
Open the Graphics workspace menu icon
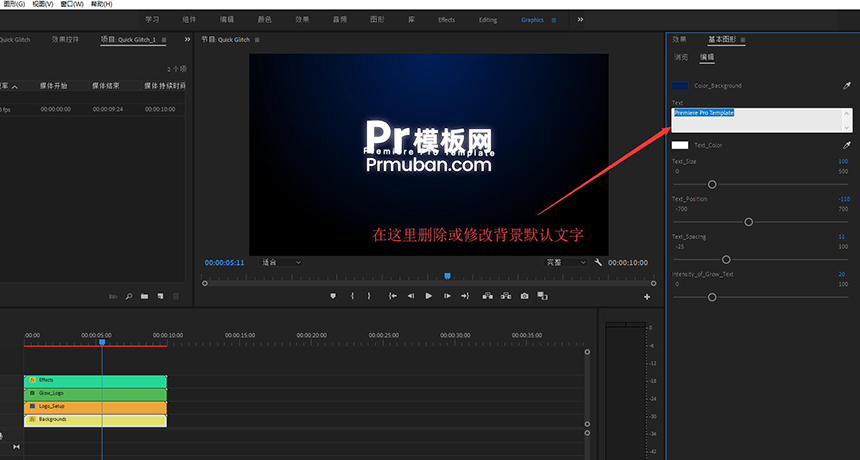(553, 20)
